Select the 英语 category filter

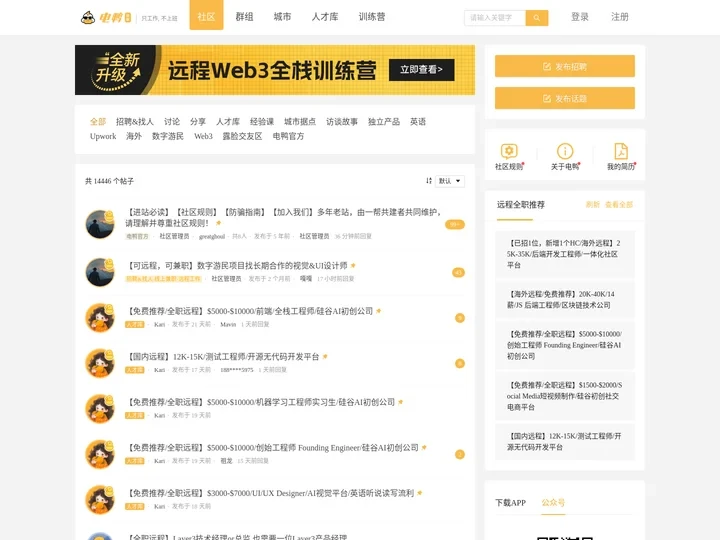[x=418, y=122]
